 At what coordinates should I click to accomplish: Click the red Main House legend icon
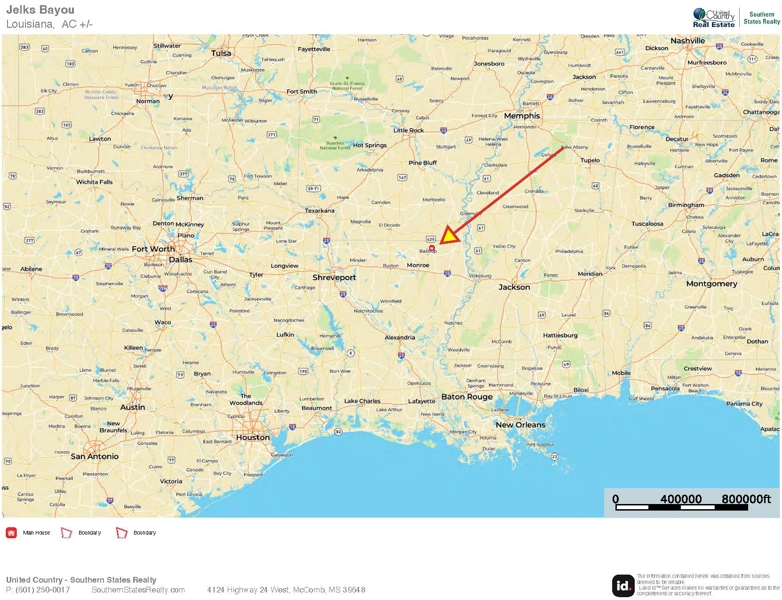[x=11, y=533]
